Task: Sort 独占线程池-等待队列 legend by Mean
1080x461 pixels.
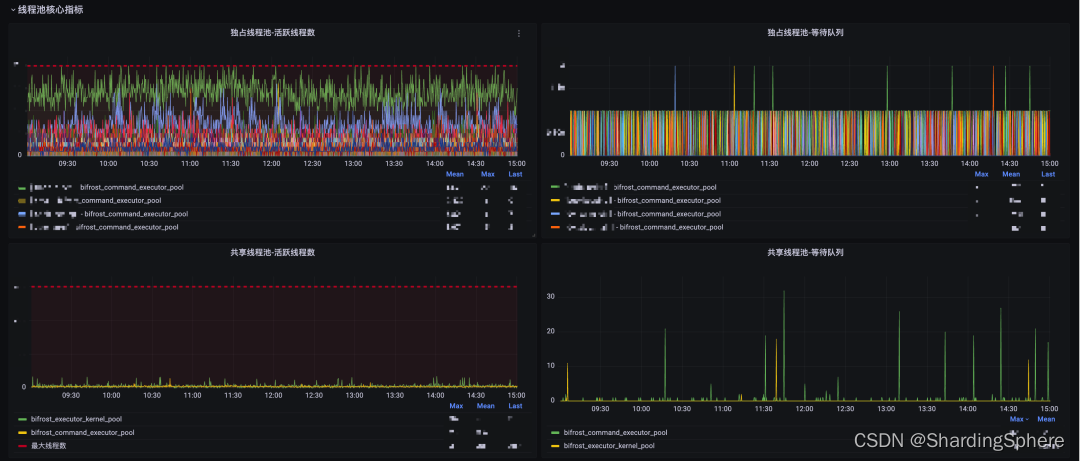Action: click(x=1011, y=174)
